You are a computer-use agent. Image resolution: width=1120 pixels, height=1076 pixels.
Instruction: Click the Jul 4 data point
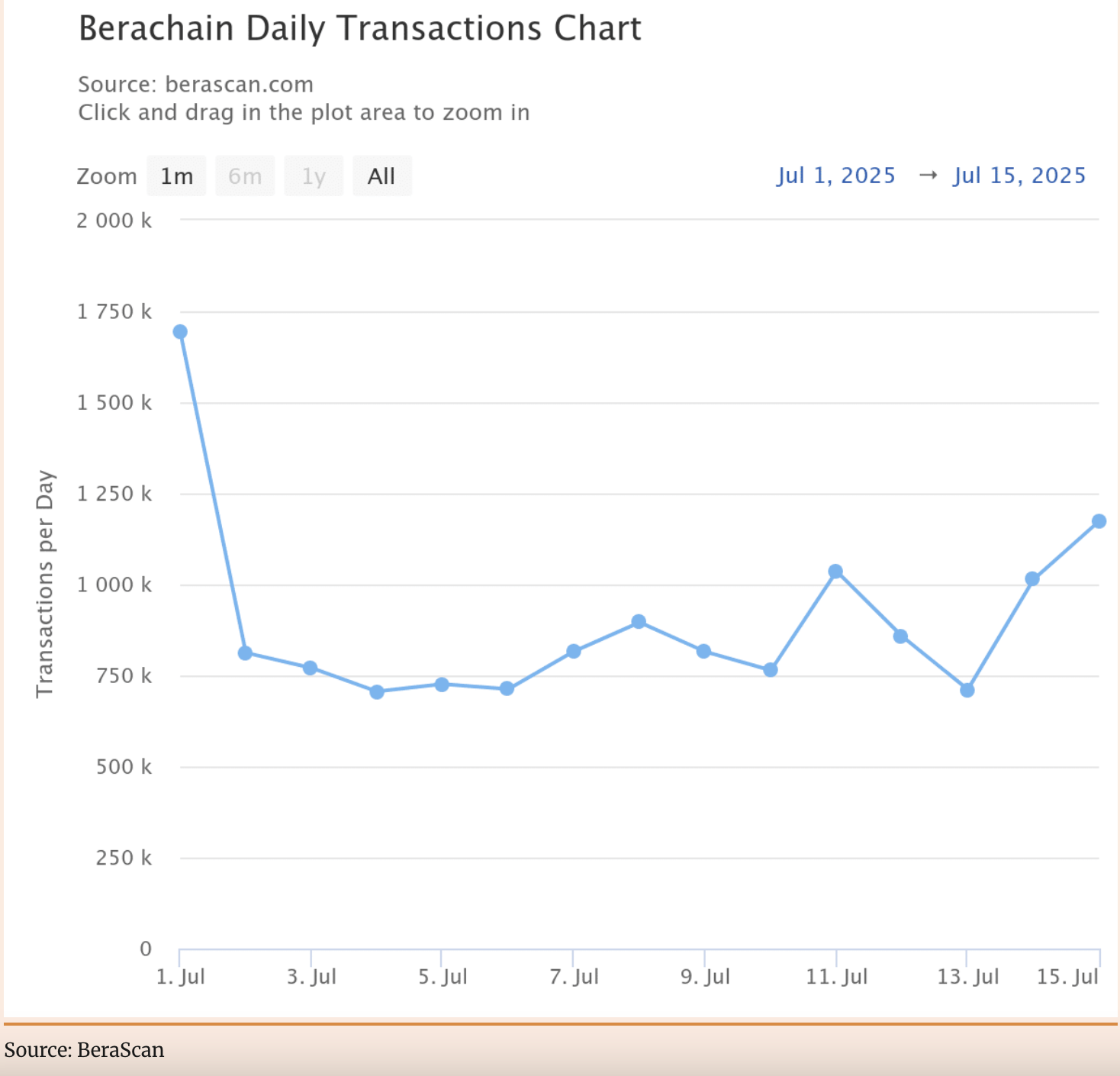376,692
